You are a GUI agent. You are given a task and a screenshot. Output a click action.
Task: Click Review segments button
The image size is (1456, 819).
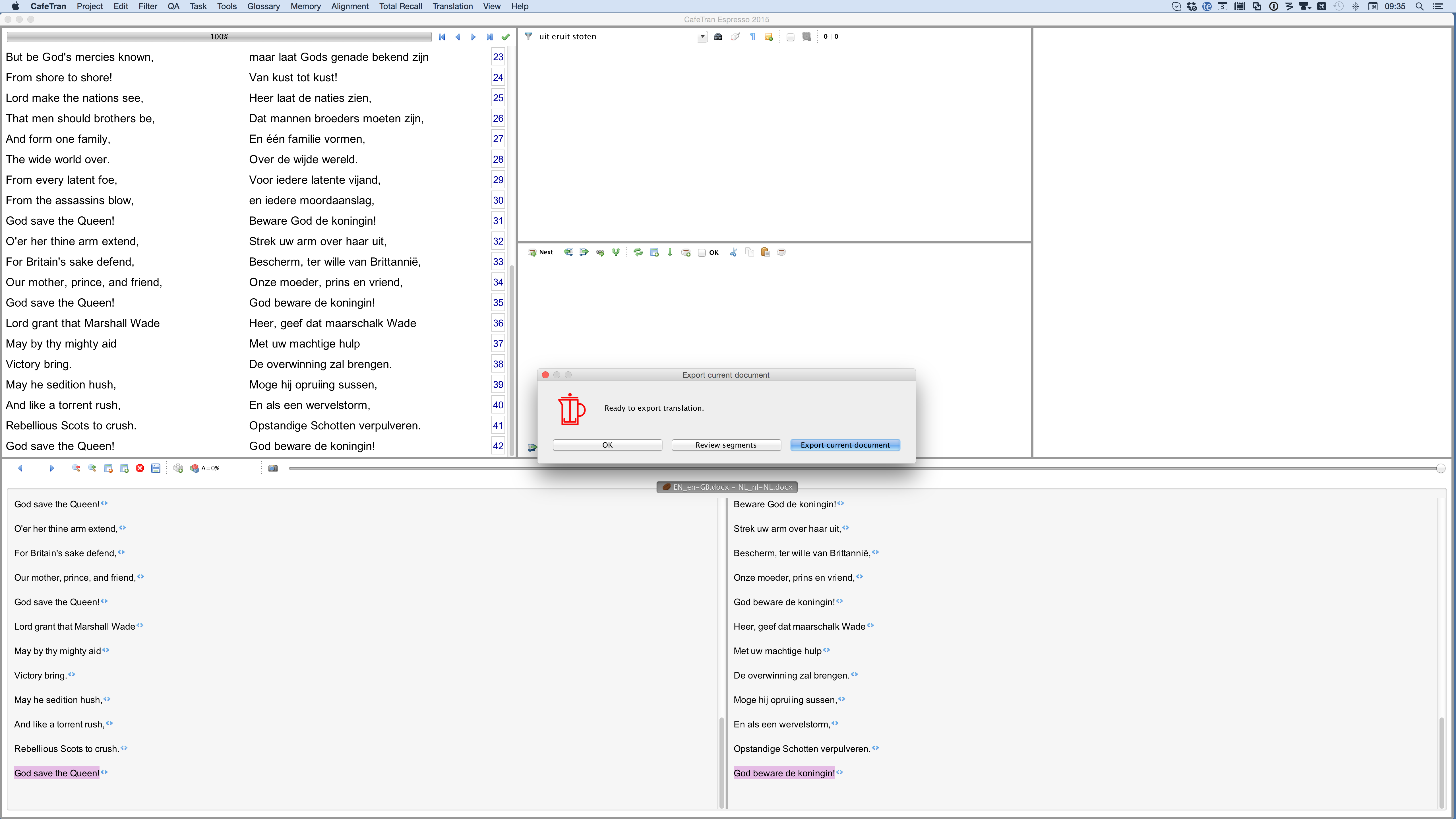(726, 445)
